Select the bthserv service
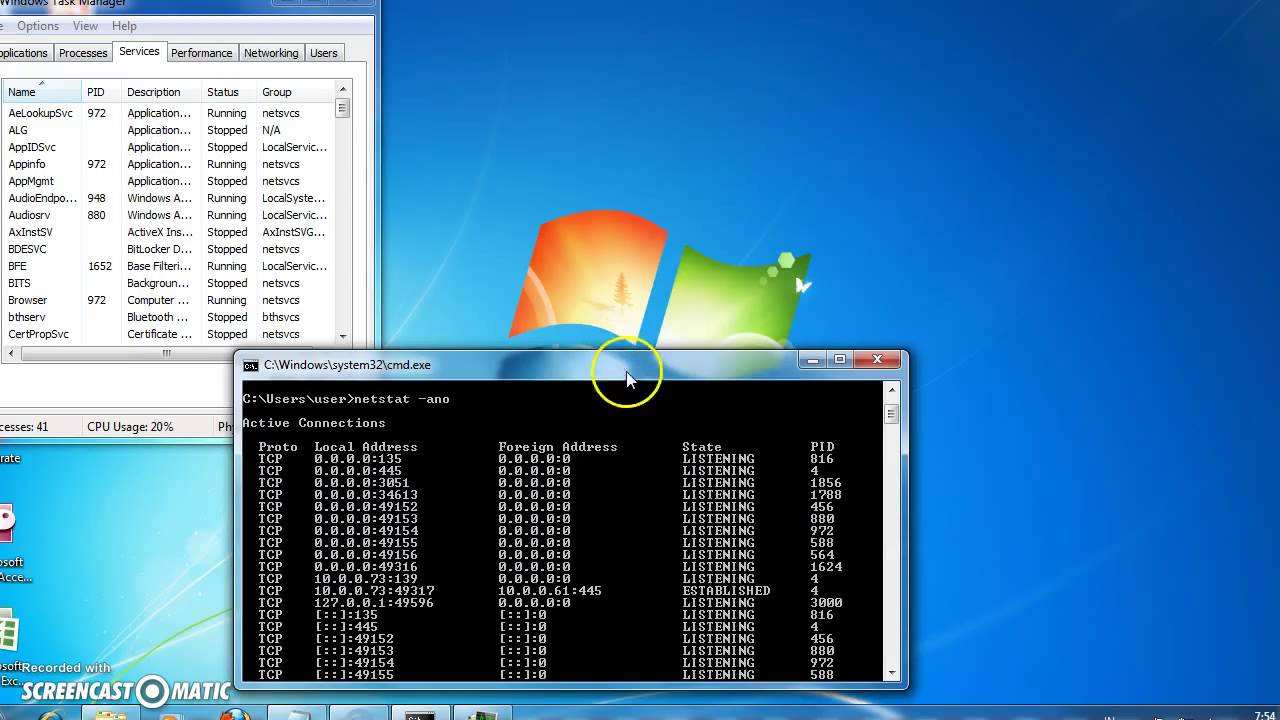Screen dimensions: 1280x720 point(168,317)
